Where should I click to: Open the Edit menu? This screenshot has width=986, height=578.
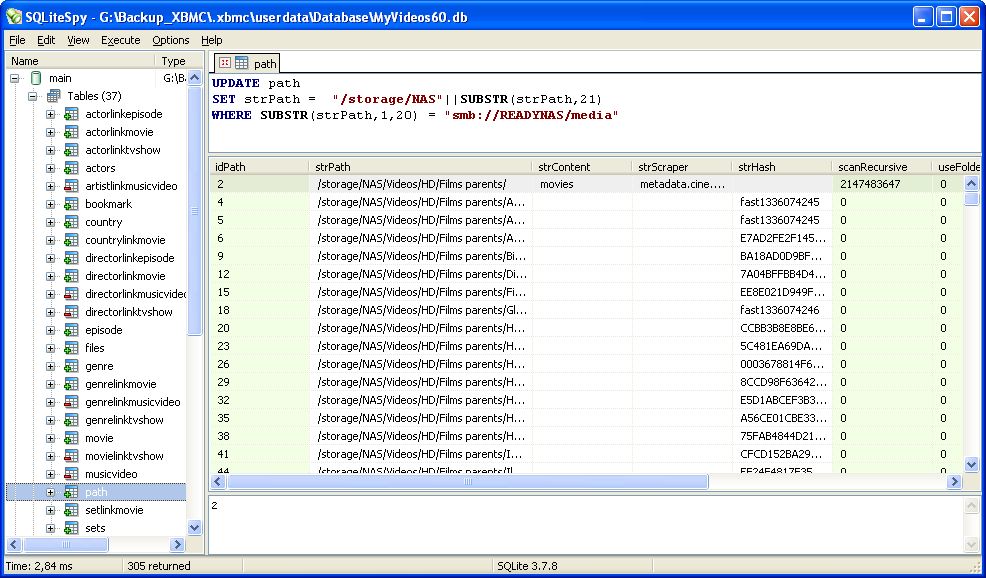coord(46,40)
